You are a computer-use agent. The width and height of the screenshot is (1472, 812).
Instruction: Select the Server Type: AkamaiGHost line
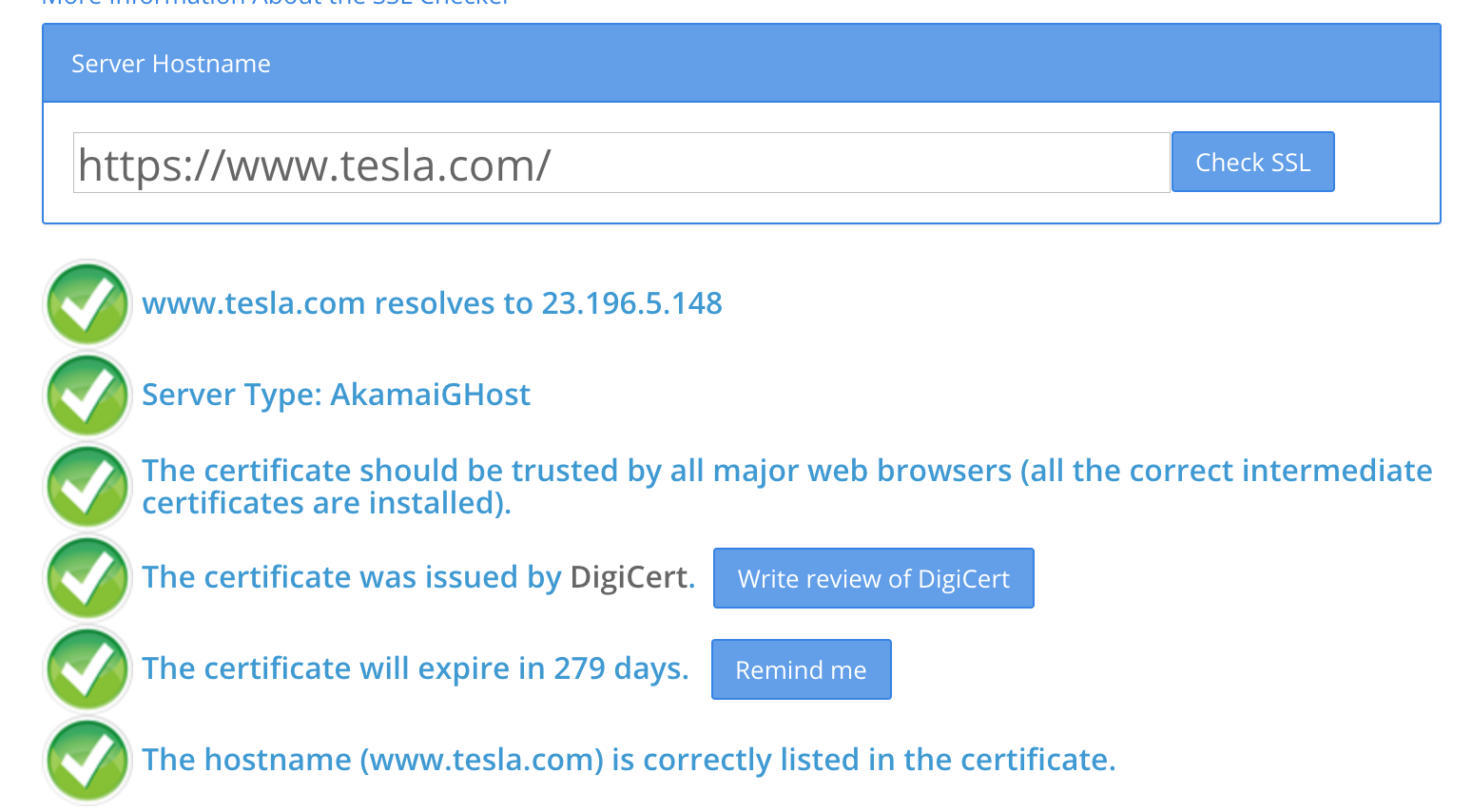(x=336, y=395)
